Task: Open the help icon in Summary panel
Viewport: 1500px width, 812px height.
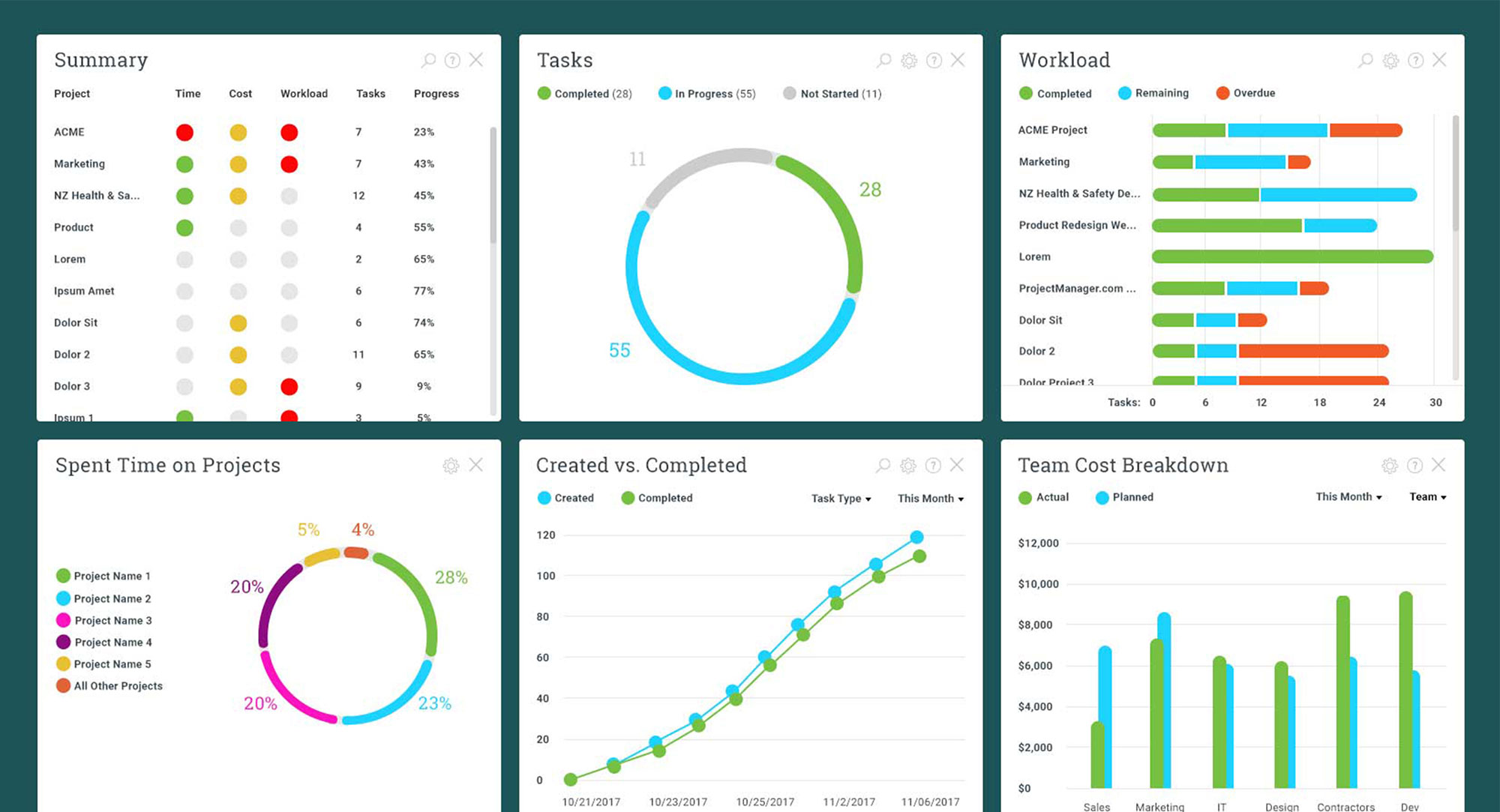Action: pyautogui.click(x=452, y=60)
